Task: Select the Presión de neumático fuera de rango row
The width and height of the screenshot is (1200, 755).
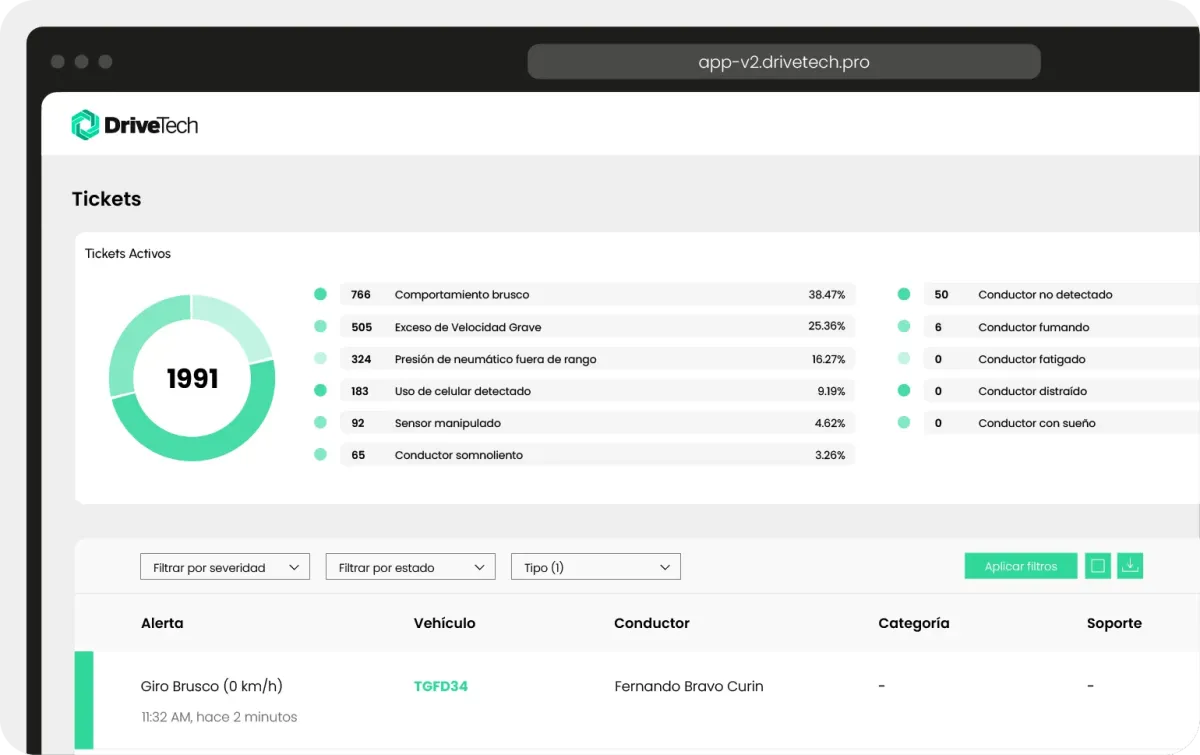Action: [597, 359]
